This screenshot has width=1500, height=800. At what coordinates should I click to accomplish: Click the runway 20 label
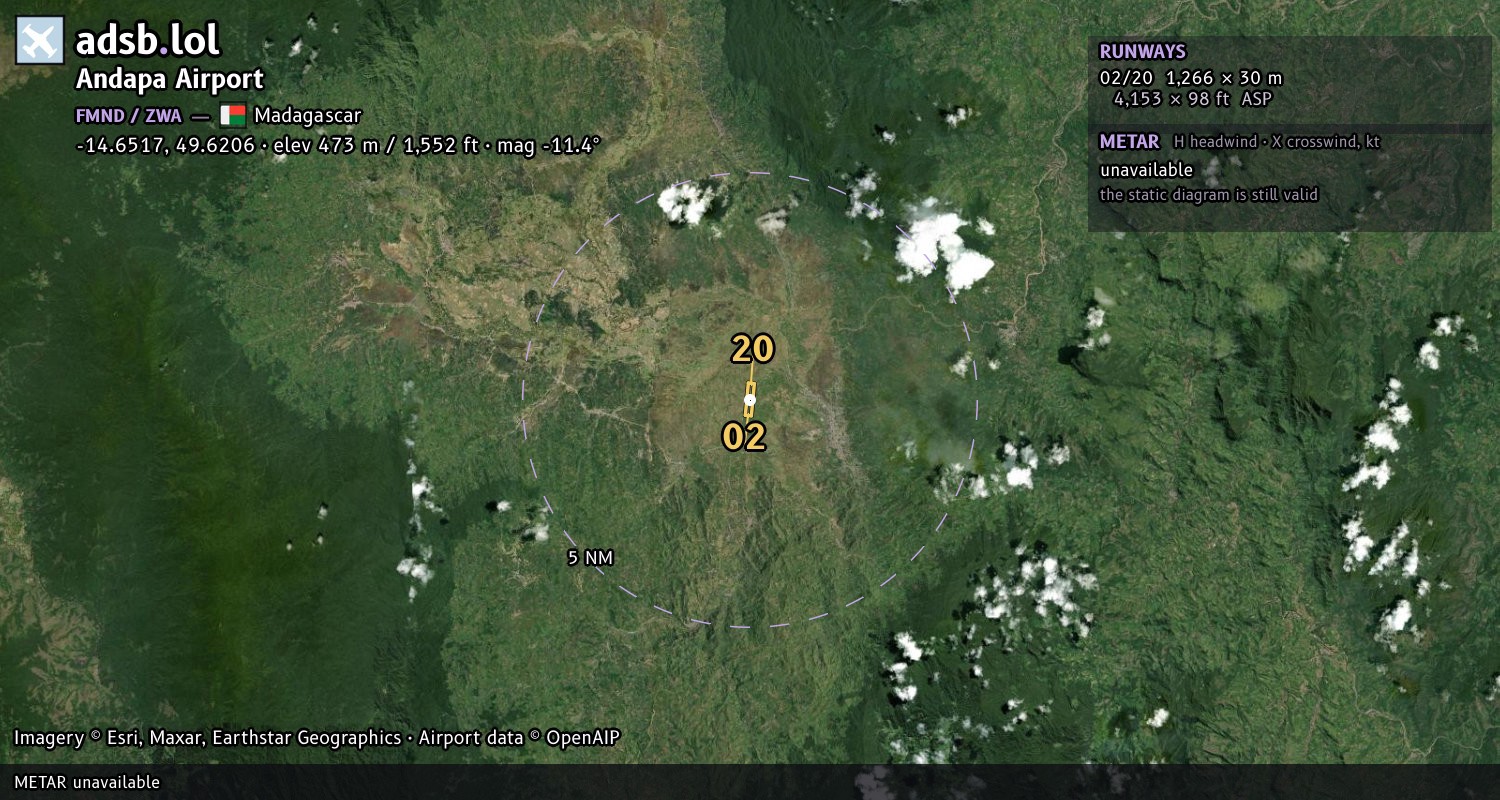pyautogui.click(x=752, y=349)
